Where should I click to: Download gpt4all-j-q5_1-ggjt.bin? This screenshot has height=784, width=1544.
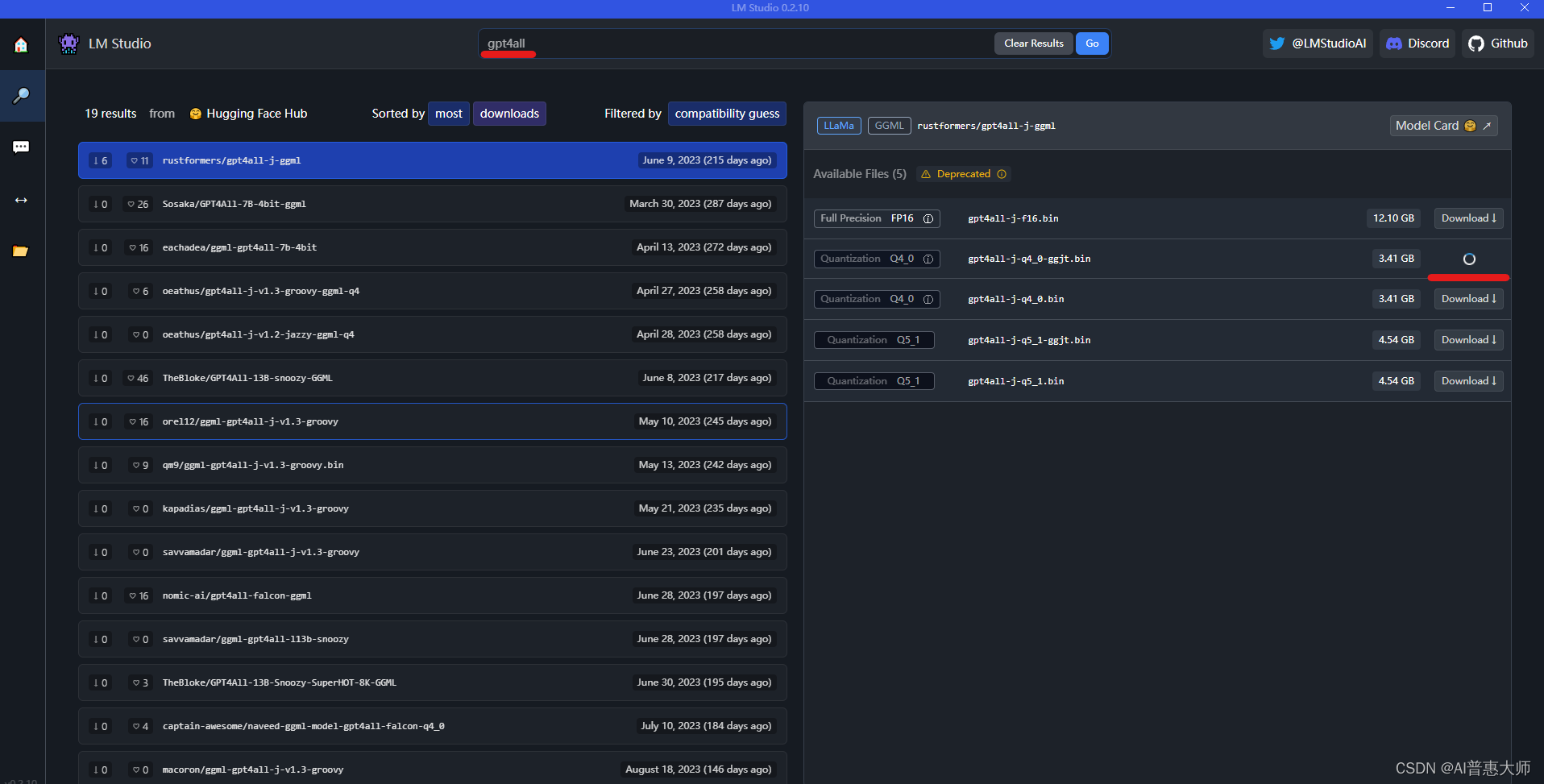coord(1468,340)
